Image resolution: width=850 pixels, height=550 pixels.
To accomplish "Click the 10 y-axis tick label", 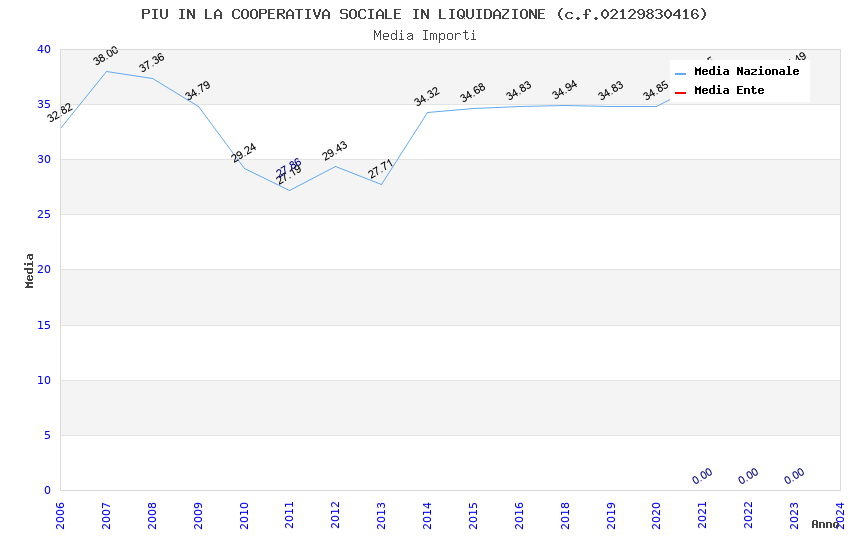I will (x=44, y=380).
